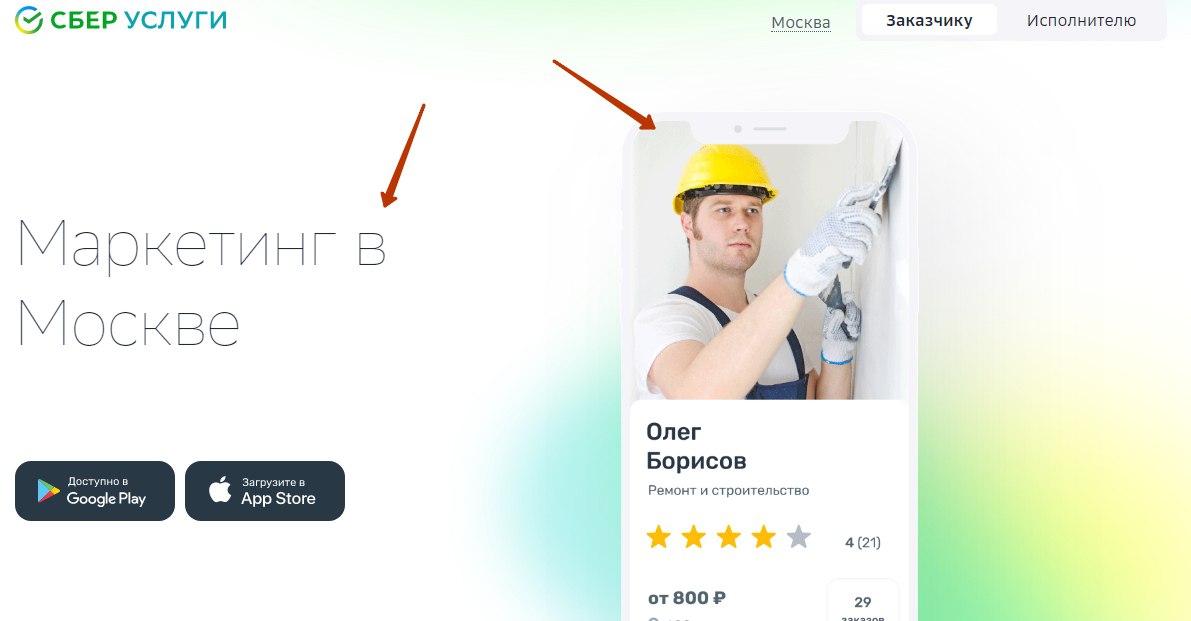Select the grey fifth rating star

[x=798, y=537]
